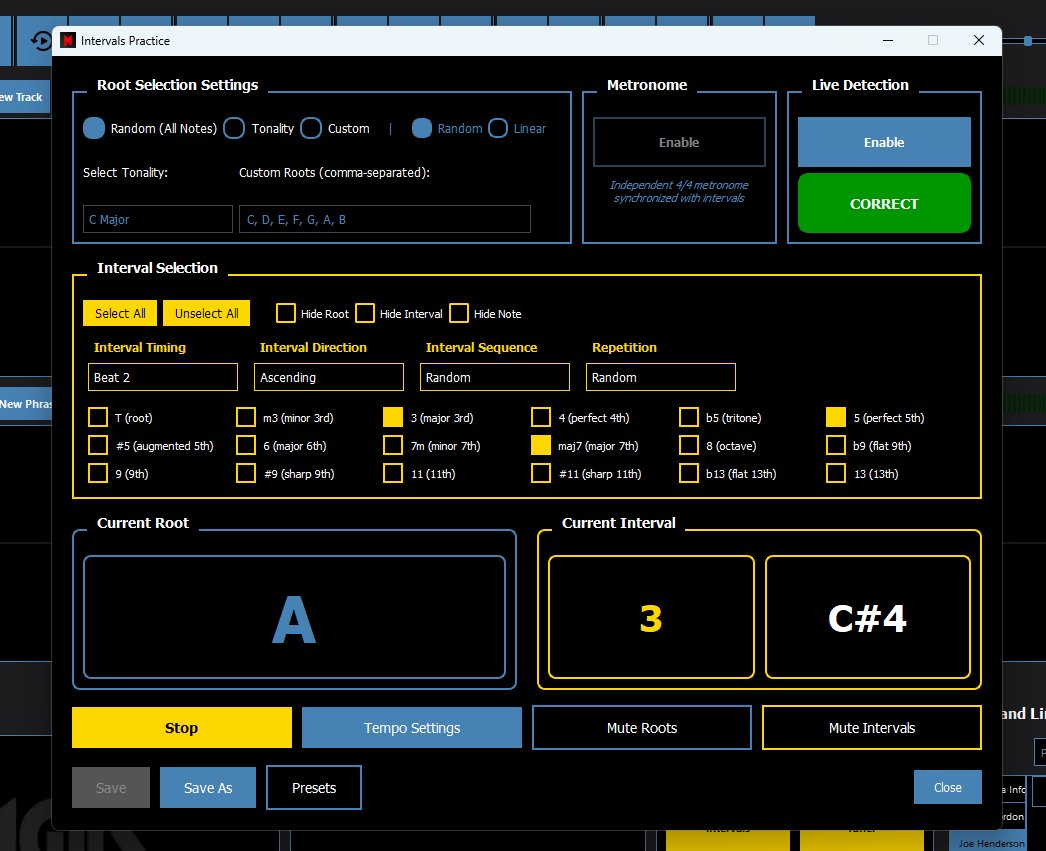Screen dimensions: 1046x851
Task: Click the app icon in the title bar
Action: (x=68, y=41)
